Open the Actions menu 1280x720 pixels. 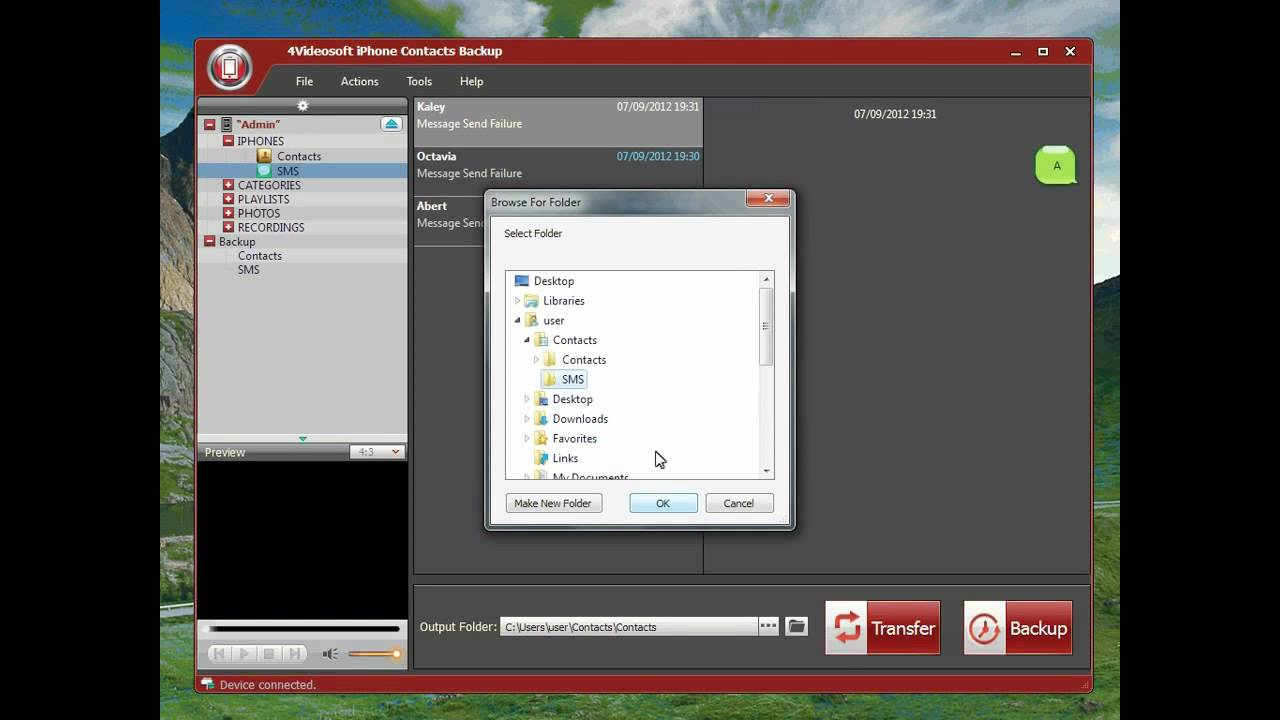[359, 81]
